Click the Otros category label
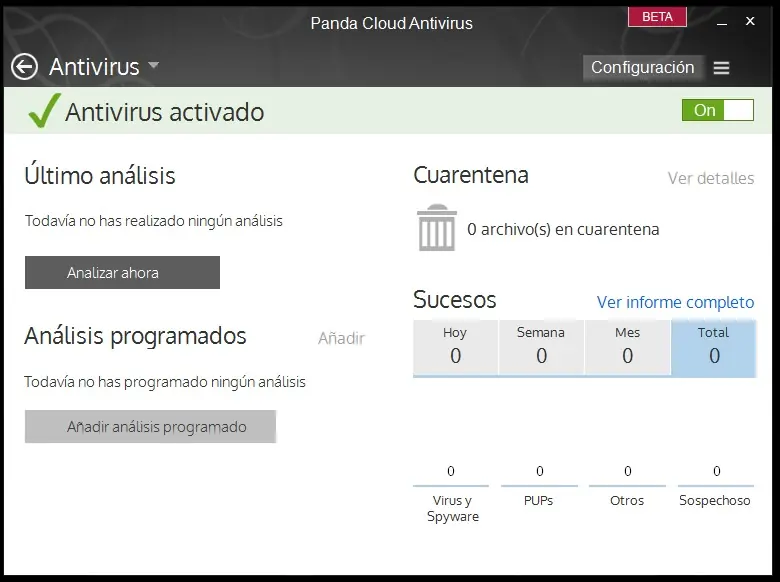Viewport: 780px width, 582px height. tap(627, 500)
